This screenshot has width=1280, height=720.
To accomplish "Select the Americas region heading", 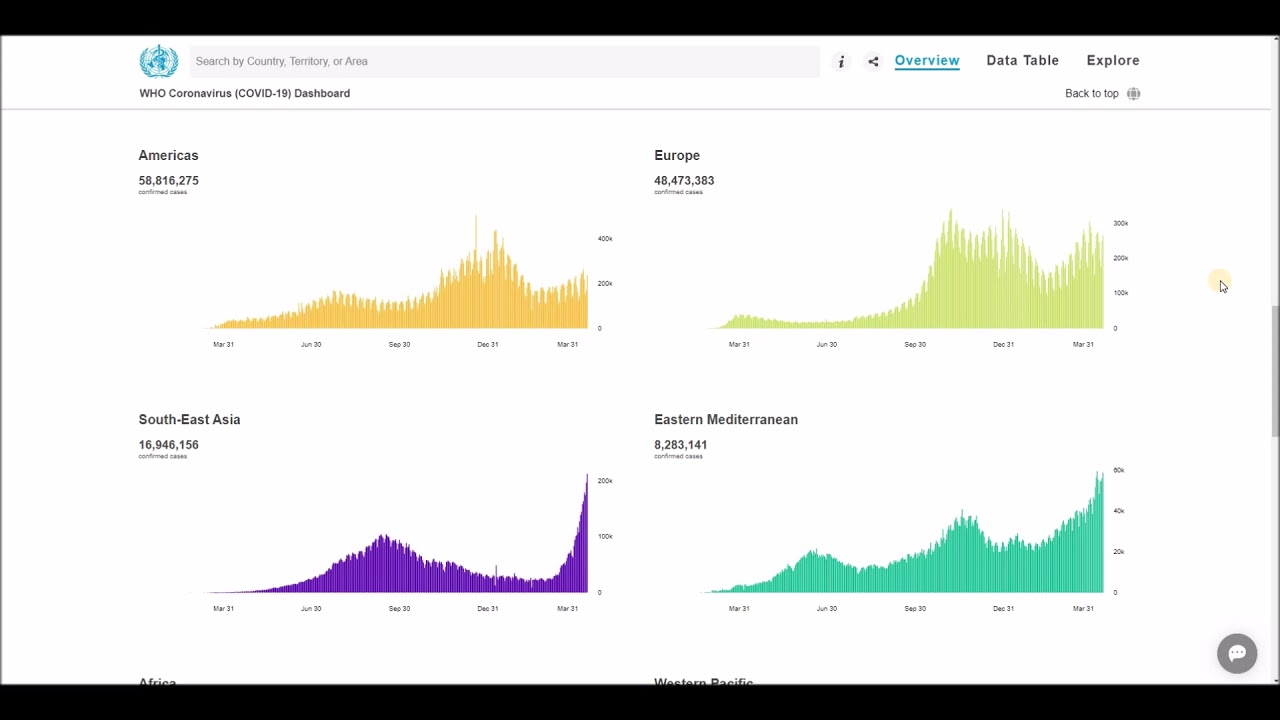I will point(168,155).
